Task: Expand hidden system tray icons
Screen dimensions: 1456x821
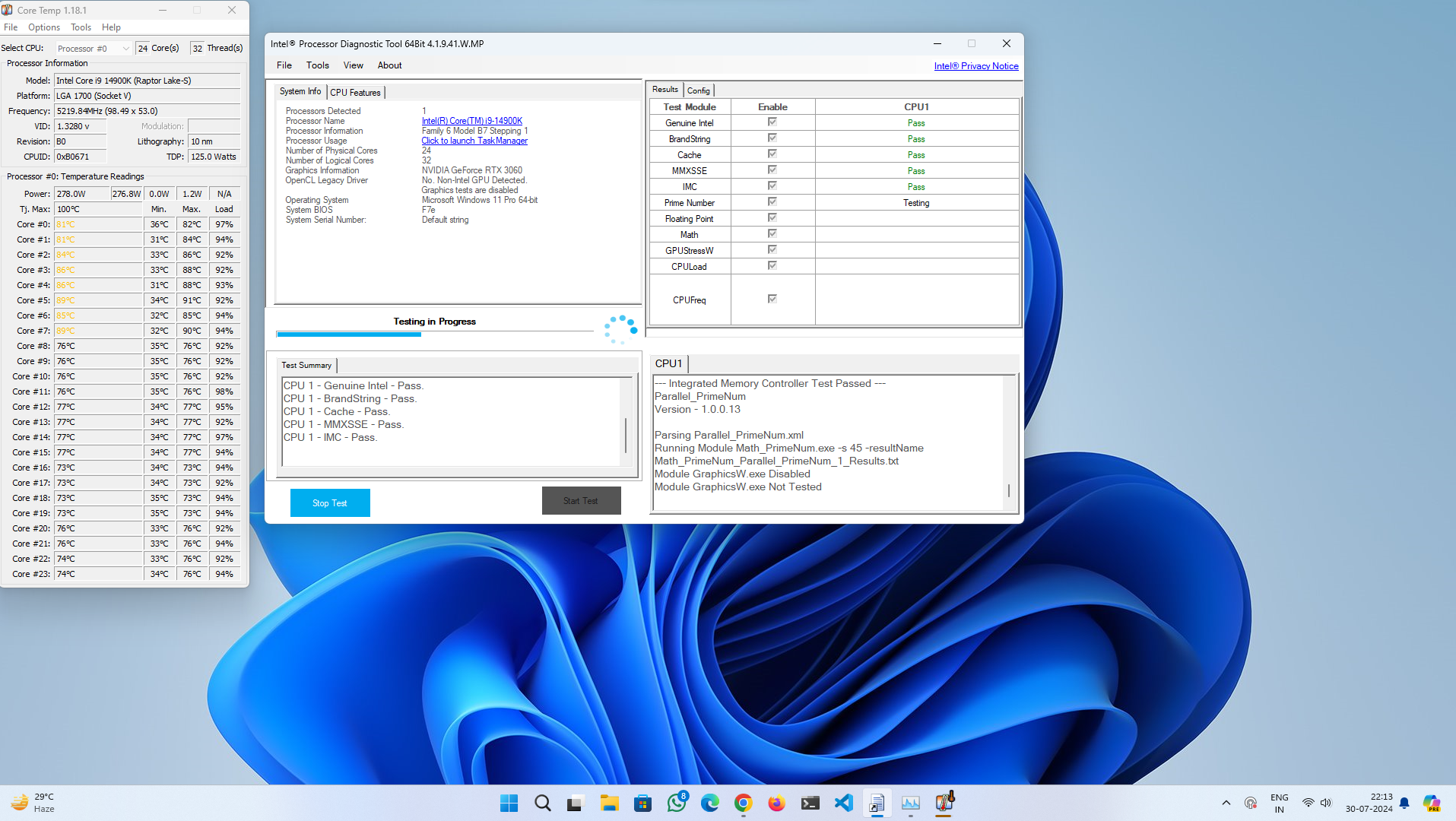Action: click(x=1226, y=803)
